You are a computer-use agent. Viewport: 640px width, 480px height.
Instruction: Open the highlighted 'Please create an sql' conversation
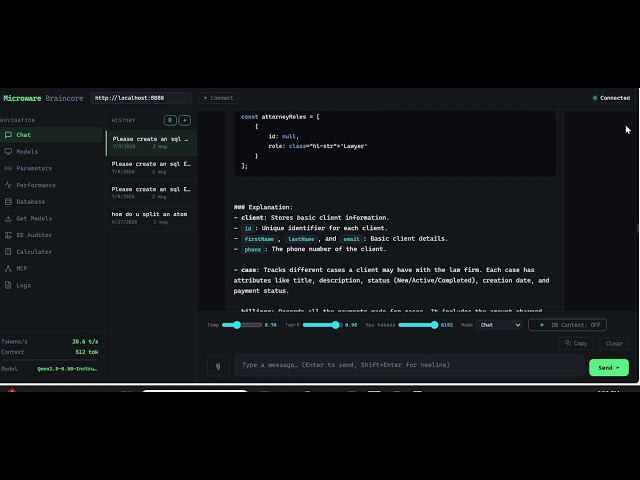coord(151,143)
